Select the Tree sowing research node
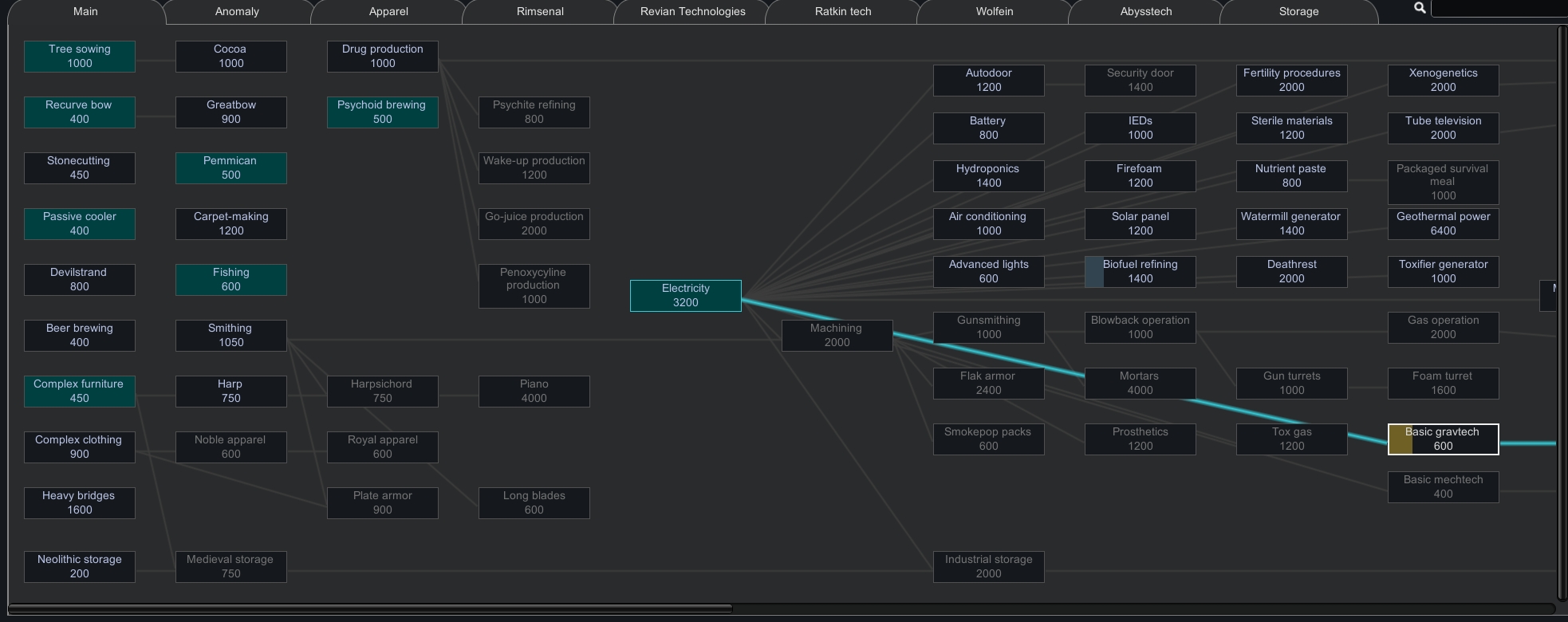Image resolution: width=1568 pixels, height=622 pixels. click(x=80, y=57)
